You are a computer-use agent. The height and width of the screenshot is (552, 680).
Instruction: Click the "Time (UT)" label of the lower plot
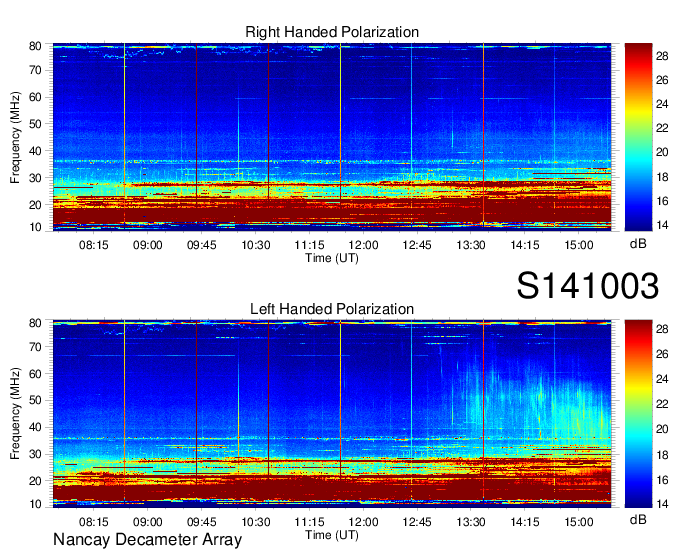(332, 535)
